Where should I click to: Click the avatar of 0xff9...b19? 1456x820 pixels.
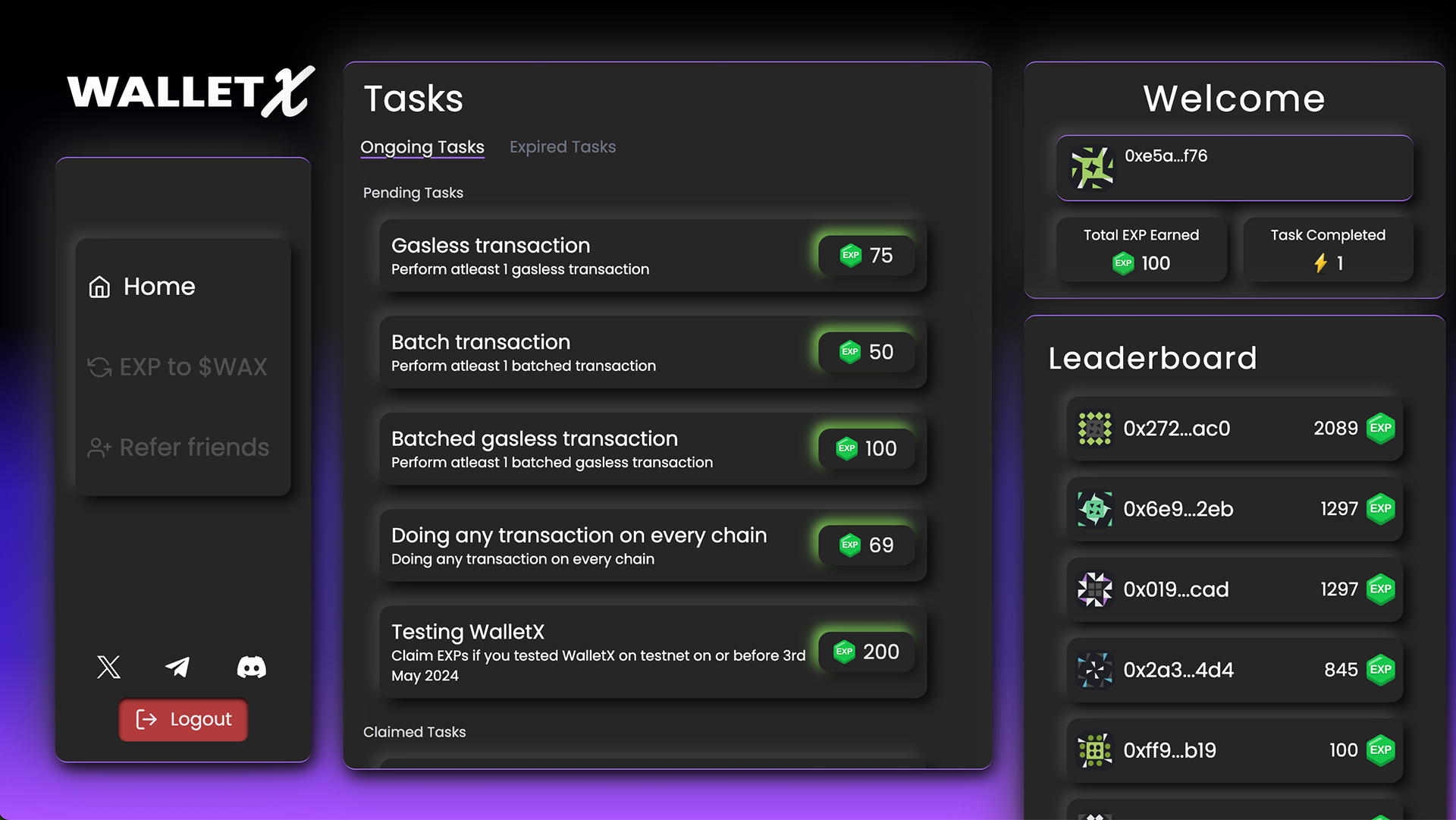click(1095, 750)
